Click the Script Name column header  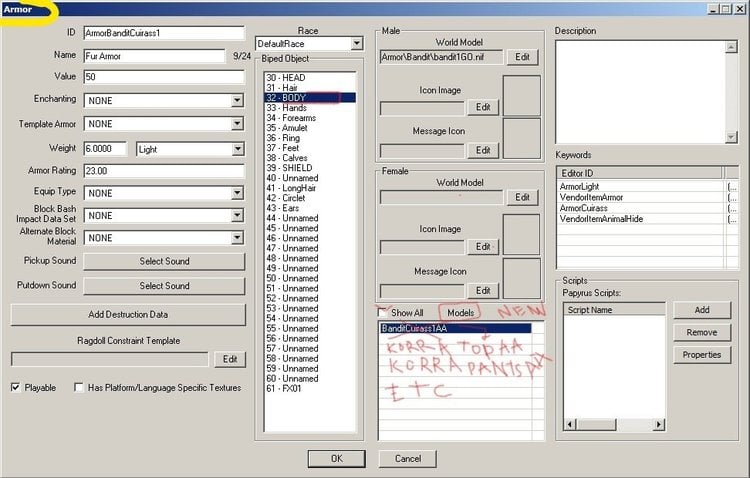614,310
